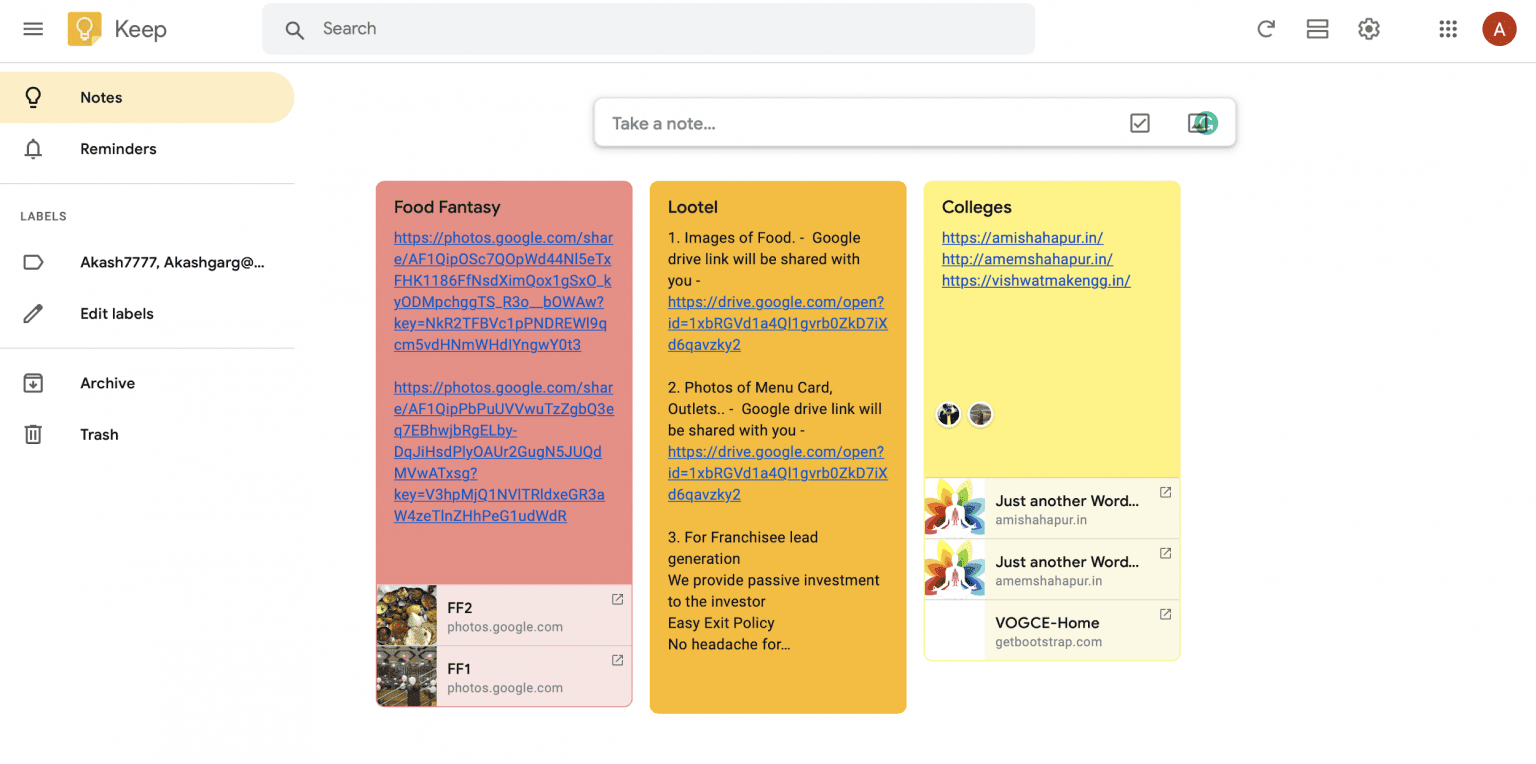Open the main menu hamburger icon
Viewport: 1536px width, 764px height.
pos(33,29)
